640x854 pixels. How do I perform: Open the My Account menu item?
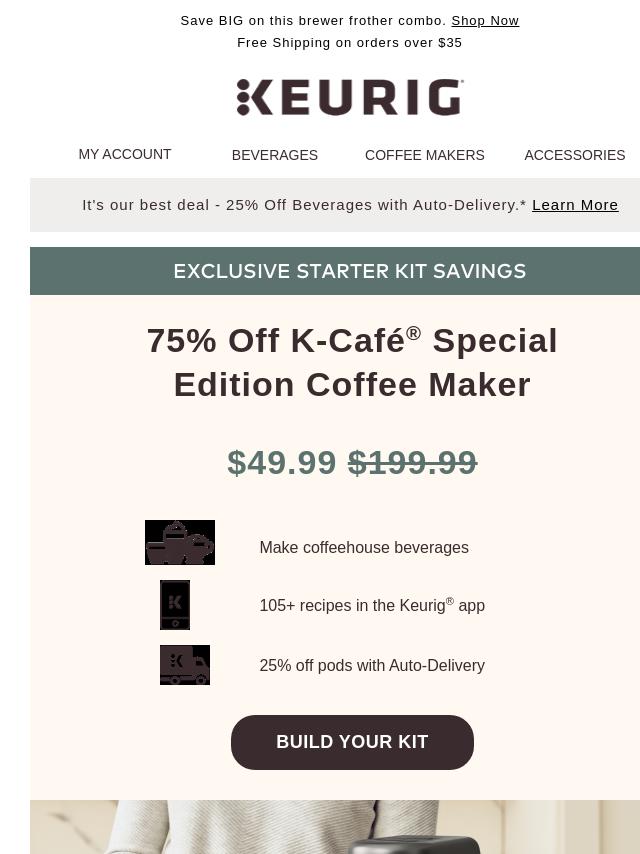(x=125, y=154)
